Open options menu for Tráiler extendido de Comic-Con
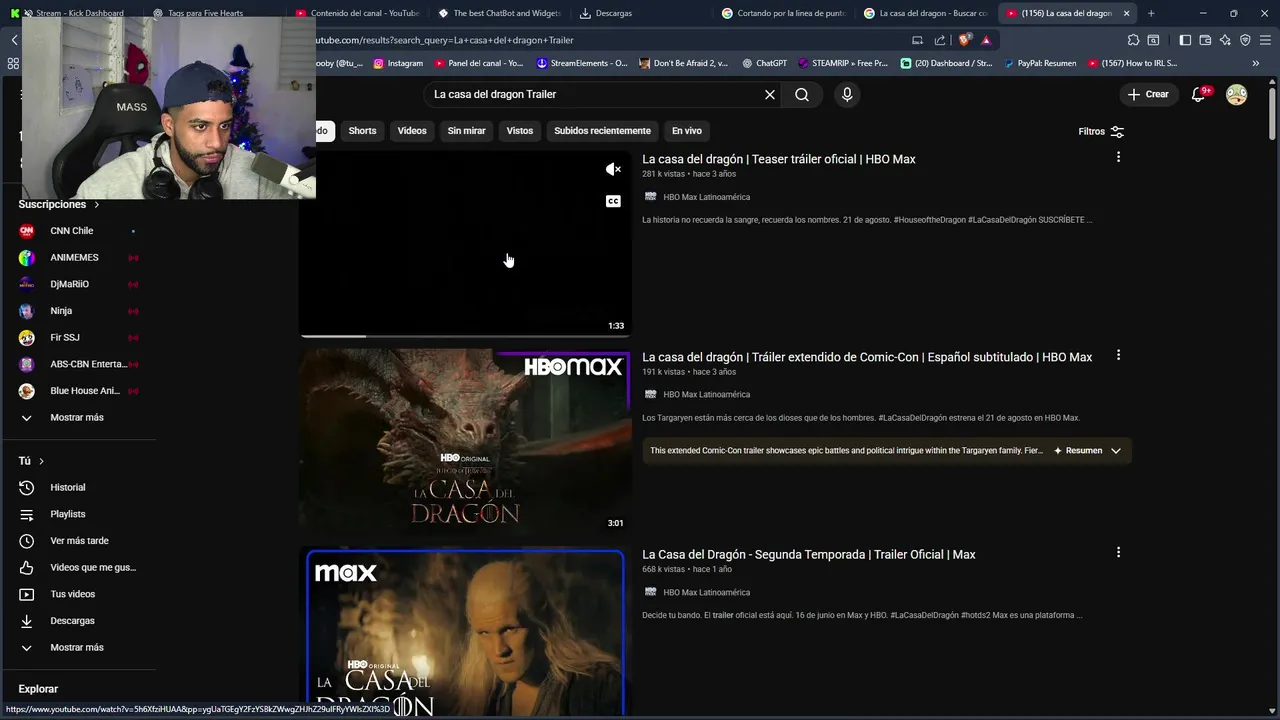This screenshot has height=720, width=1280. tap(1118, 355)
